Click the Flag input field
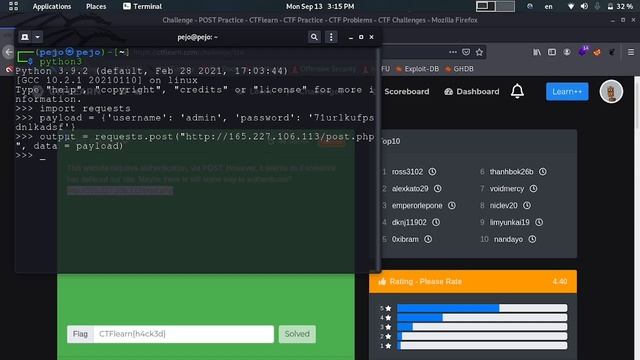This screenshot has width=640, height=360. click(x=184, y=334)
